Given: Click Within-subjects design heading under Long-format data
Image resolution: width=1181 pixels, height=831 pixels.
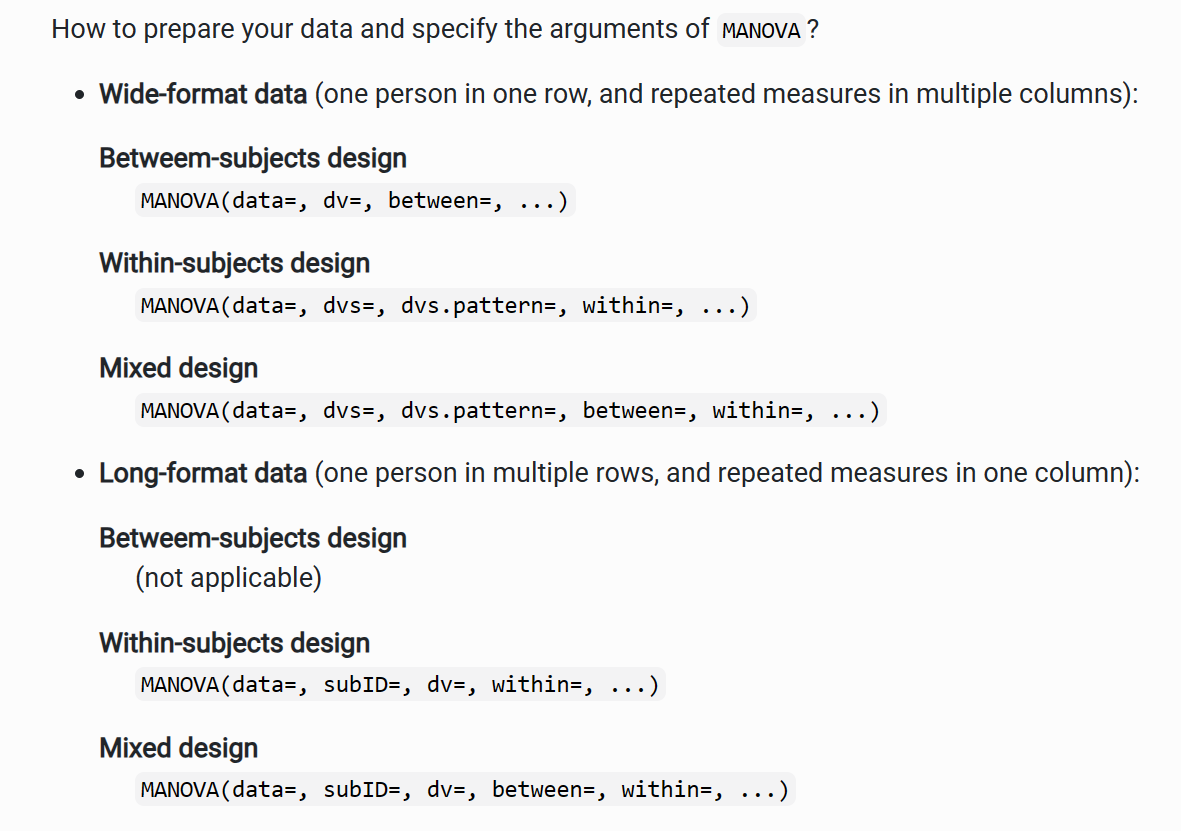Looking at the screenshot, I should tap(234, 643).
